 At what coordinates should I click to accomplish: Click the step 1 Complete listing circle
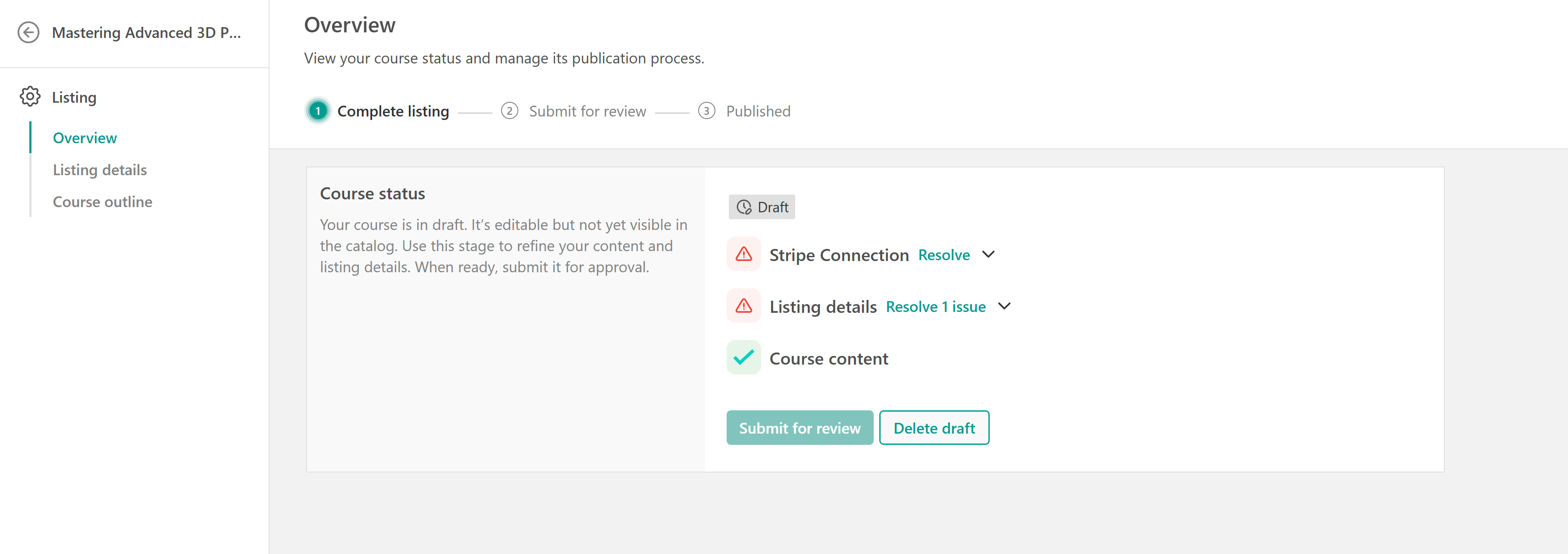[x=318, y=111]
